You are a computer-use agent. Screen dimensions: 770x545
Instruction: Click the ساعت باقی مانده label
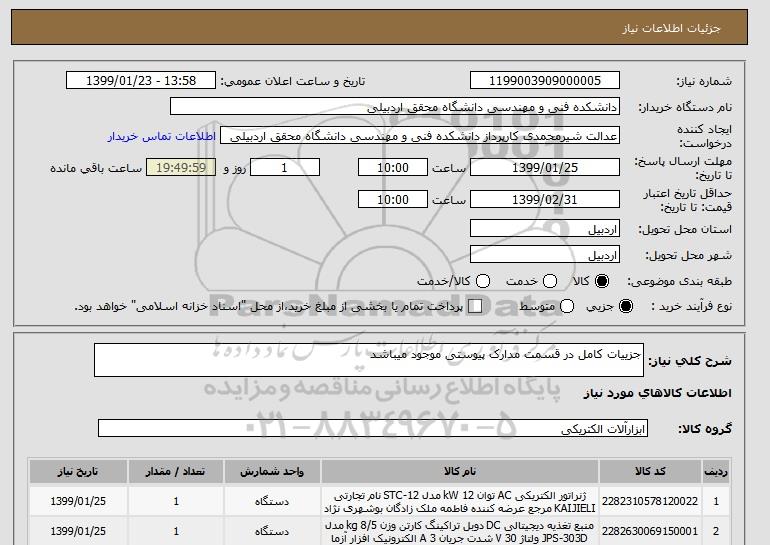(96, 168)
